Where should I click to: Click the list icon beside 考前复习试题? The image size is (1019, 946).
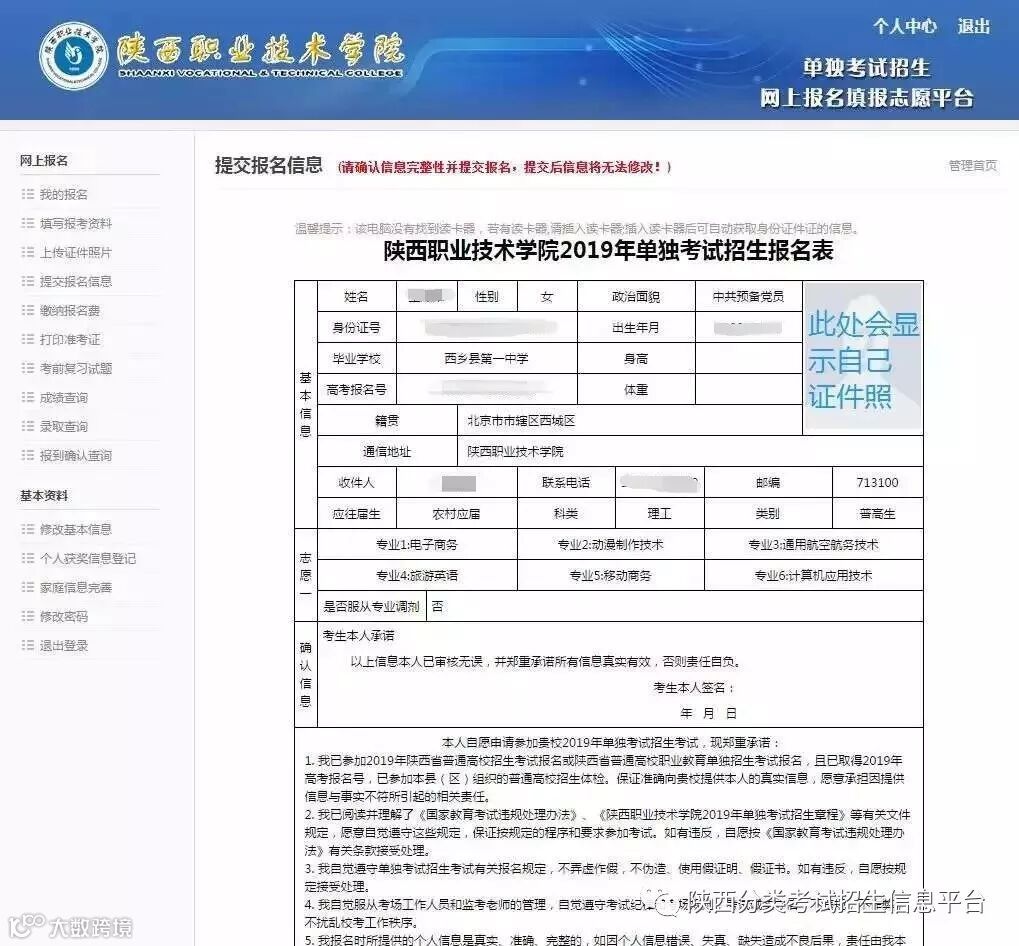pyautogui.click(x=27, y=368)
